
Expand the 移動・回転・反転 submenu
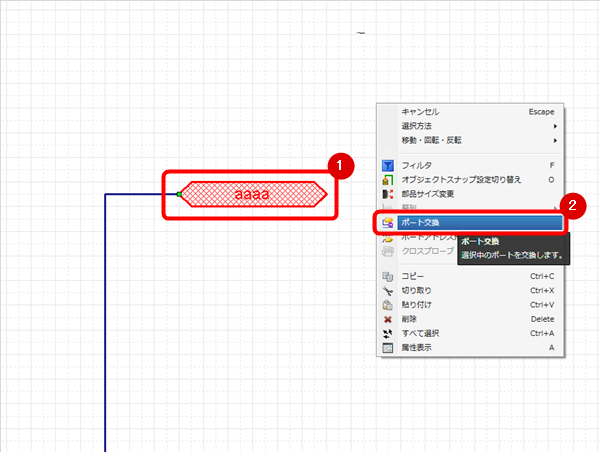point(471,140)
